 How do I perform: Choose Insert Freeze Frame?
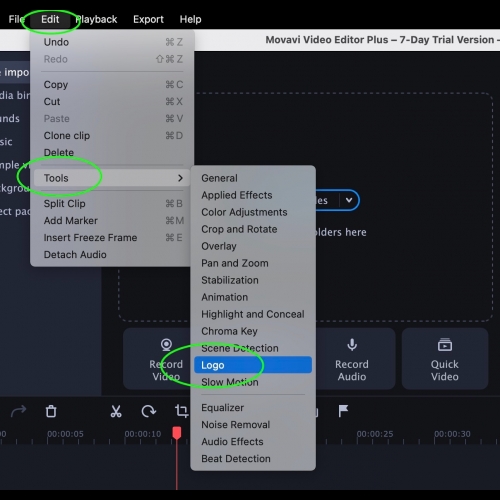coord(112,237)
